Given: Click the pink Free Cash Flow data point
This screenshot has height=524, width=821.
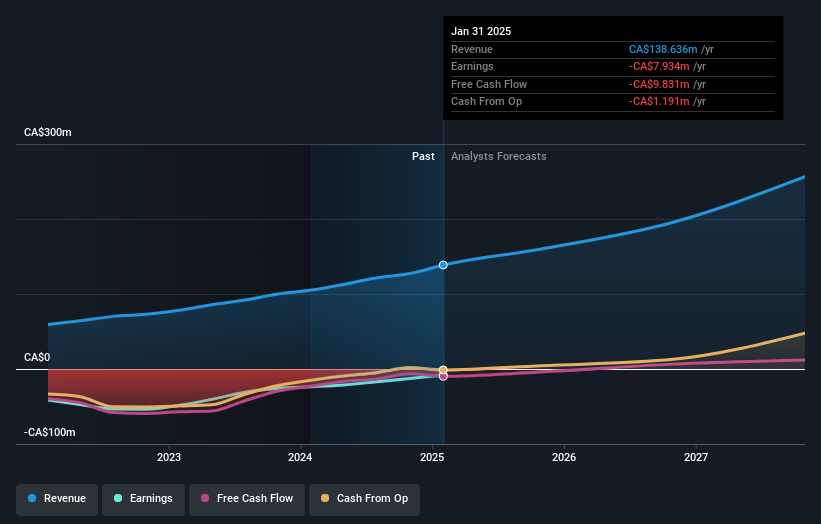Looking at the screenshot, I should tap(443, 376).
